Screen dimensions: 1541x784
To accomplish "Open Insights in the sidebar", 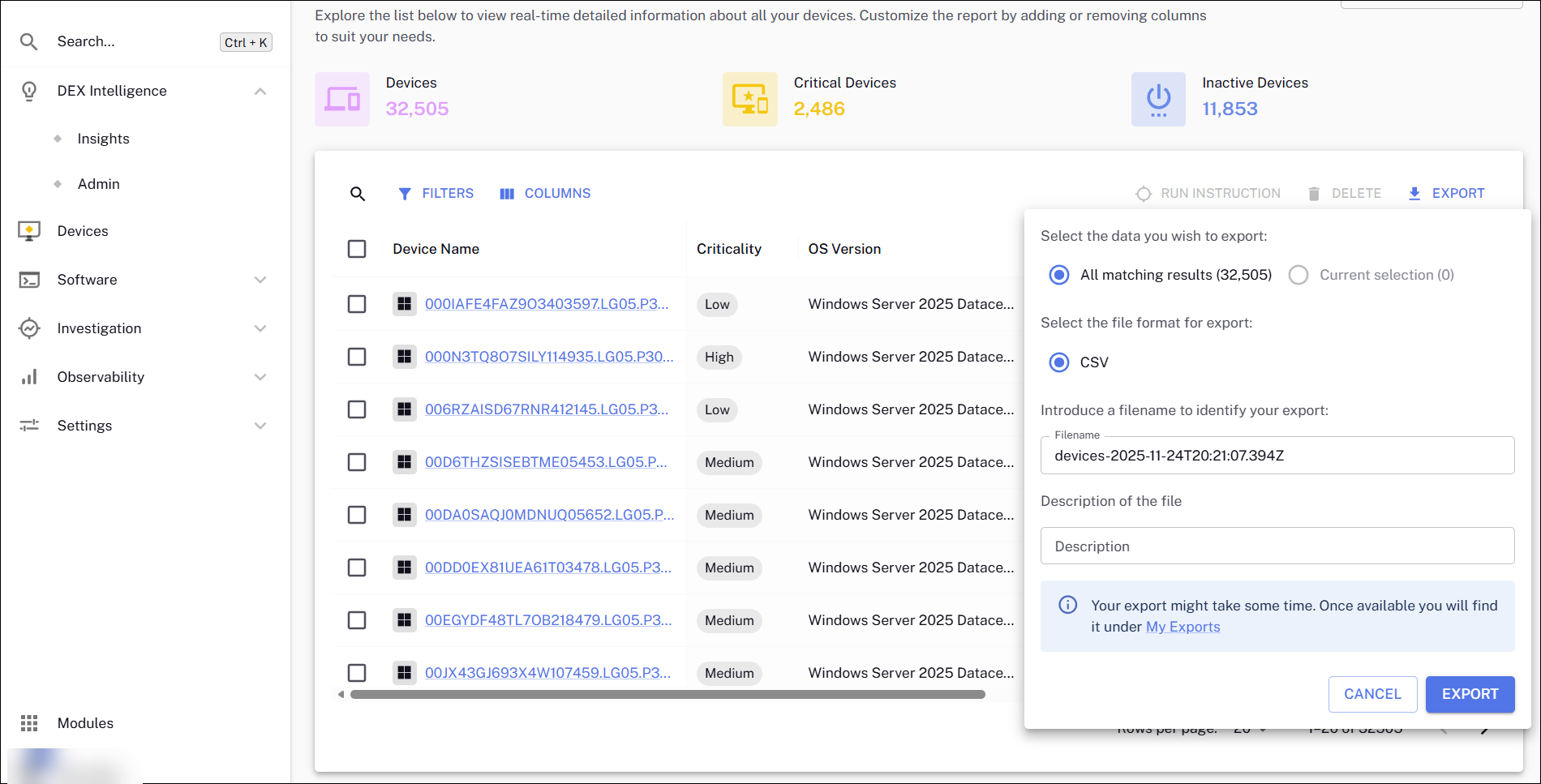I will tap(103, 139).
